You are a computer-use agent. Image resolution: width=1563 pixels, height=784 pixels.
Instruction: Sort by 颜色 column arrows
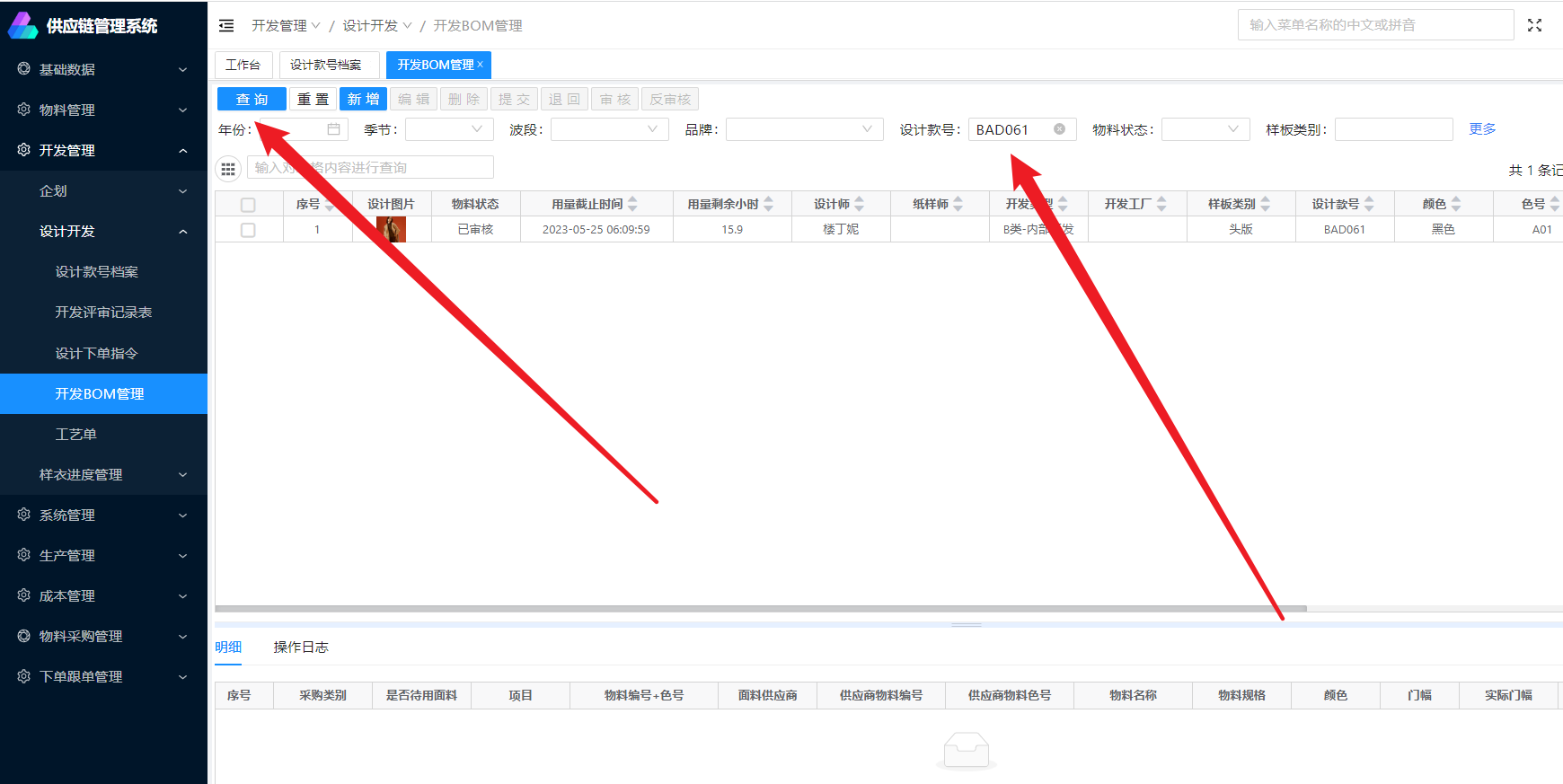[x=1456, y=204]
